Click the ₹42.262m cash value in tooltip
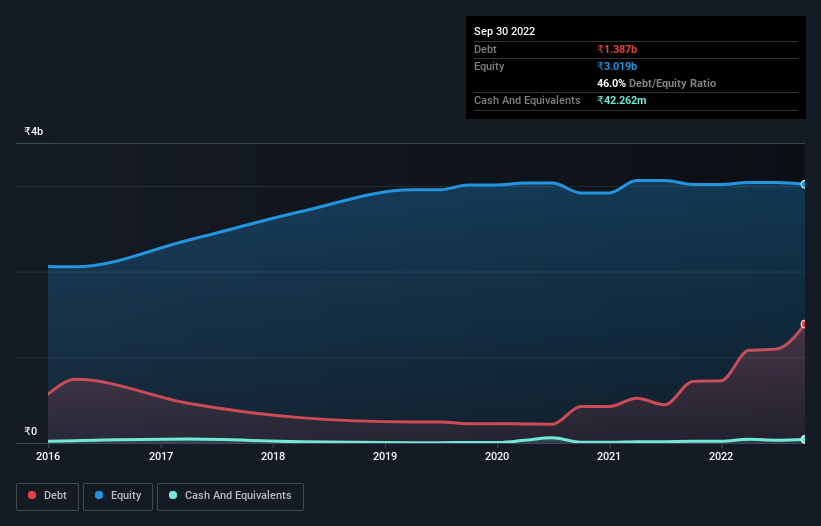This screenshot has height=526, width=821. (622, 100)
